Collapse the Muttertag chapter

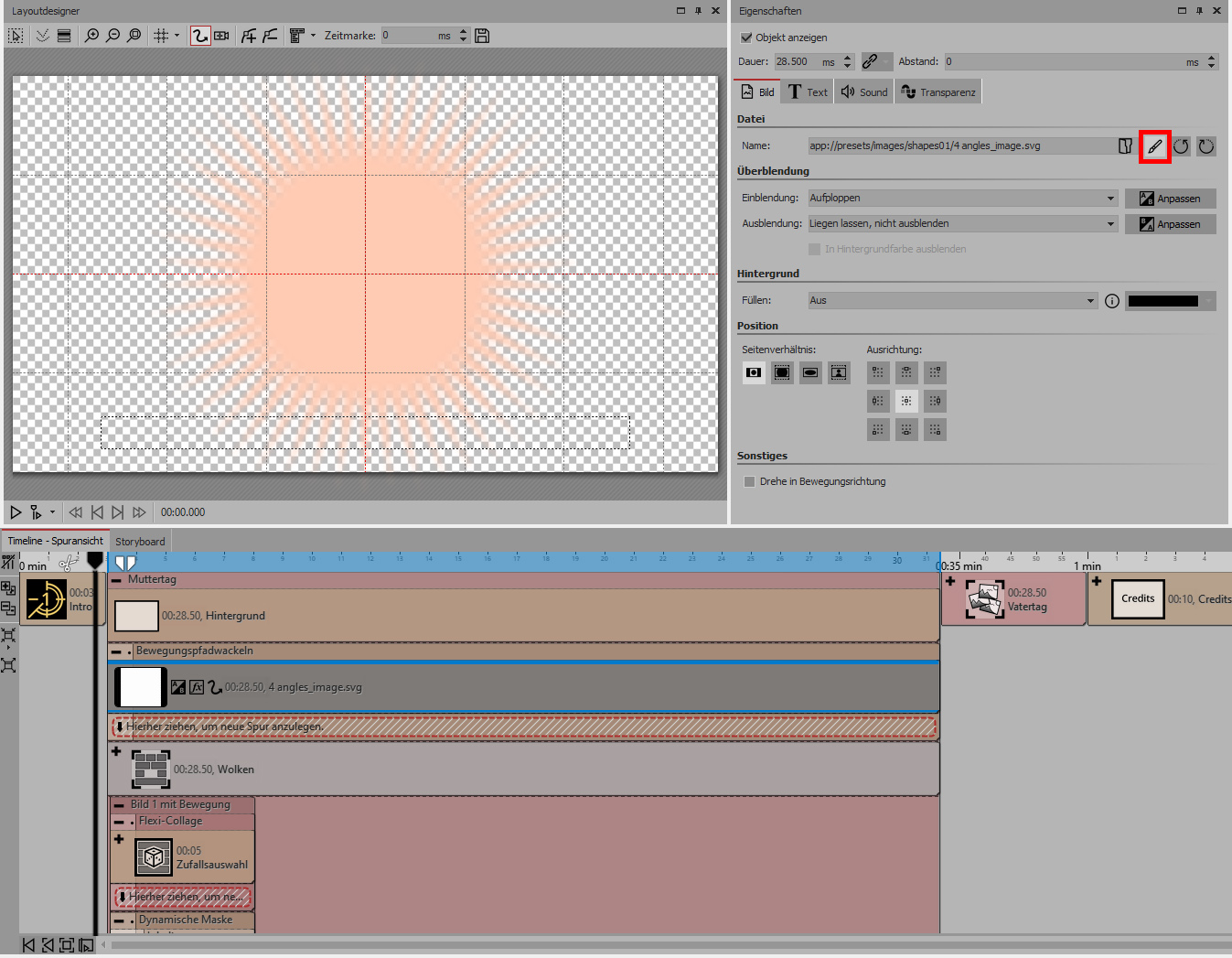(x=117, y=580)
